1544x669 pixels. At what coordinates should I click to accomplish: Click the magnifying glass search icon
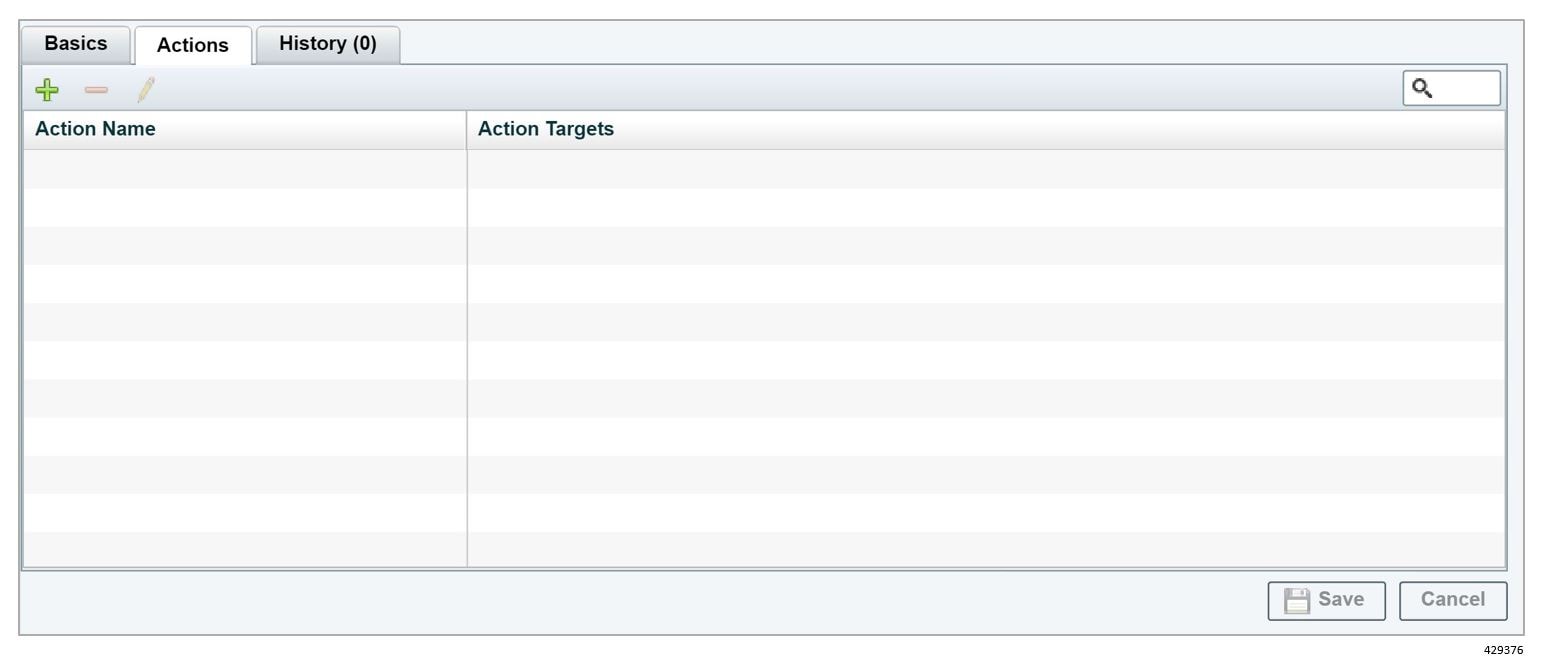1421,88
